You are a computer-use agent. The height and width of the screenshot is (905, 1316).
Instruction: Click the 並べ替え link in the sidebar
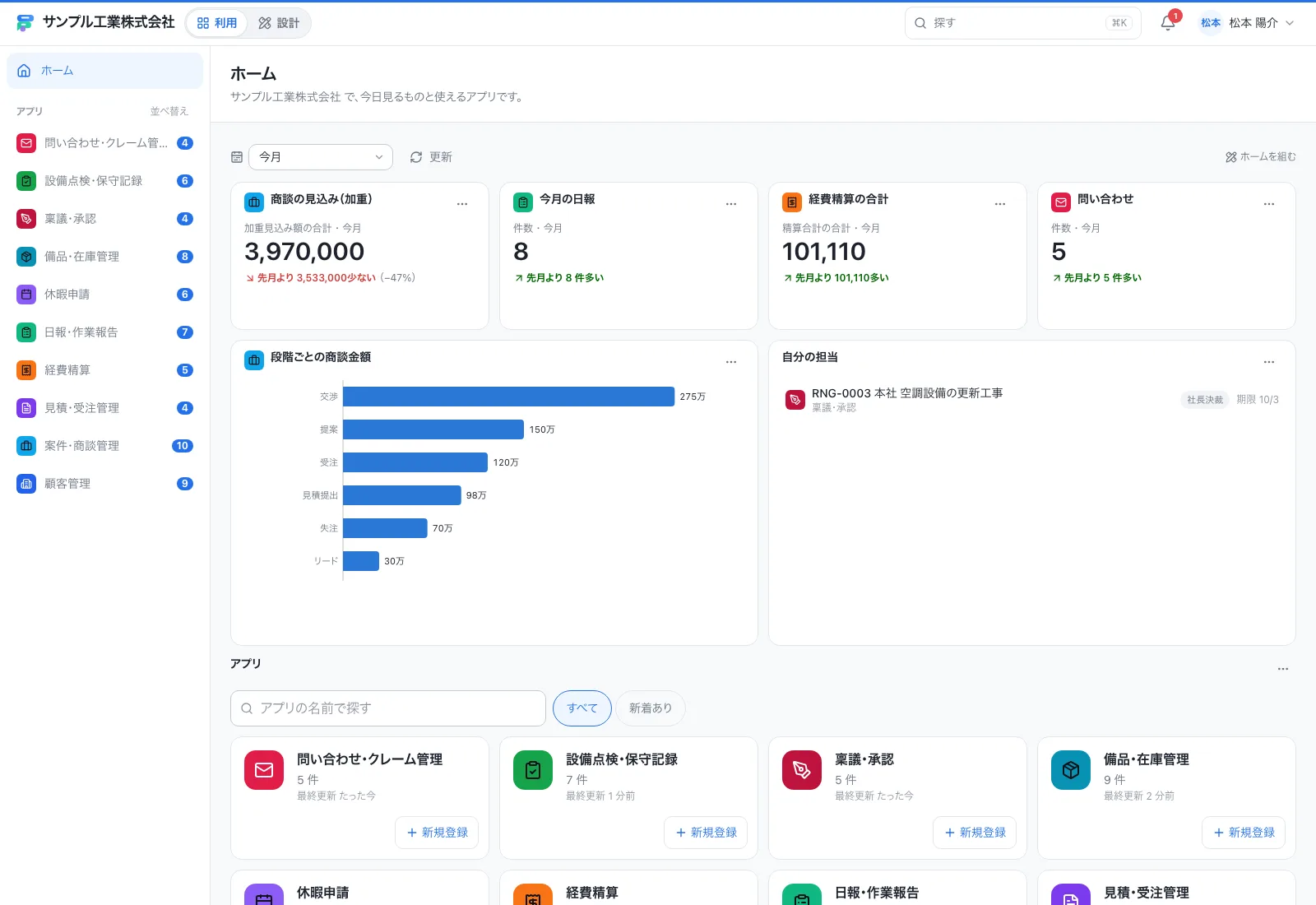coord(169,111)
